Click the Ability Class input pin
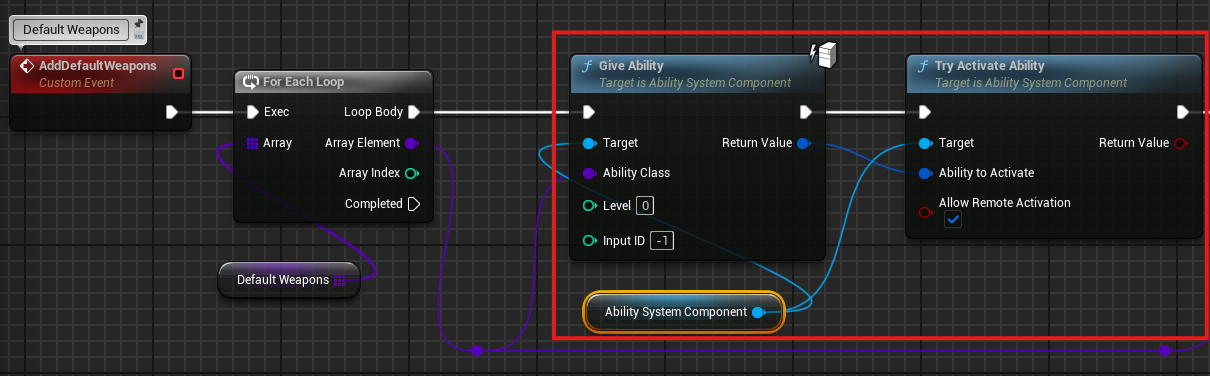This screenshot has height=376, width=1210. 589,173
